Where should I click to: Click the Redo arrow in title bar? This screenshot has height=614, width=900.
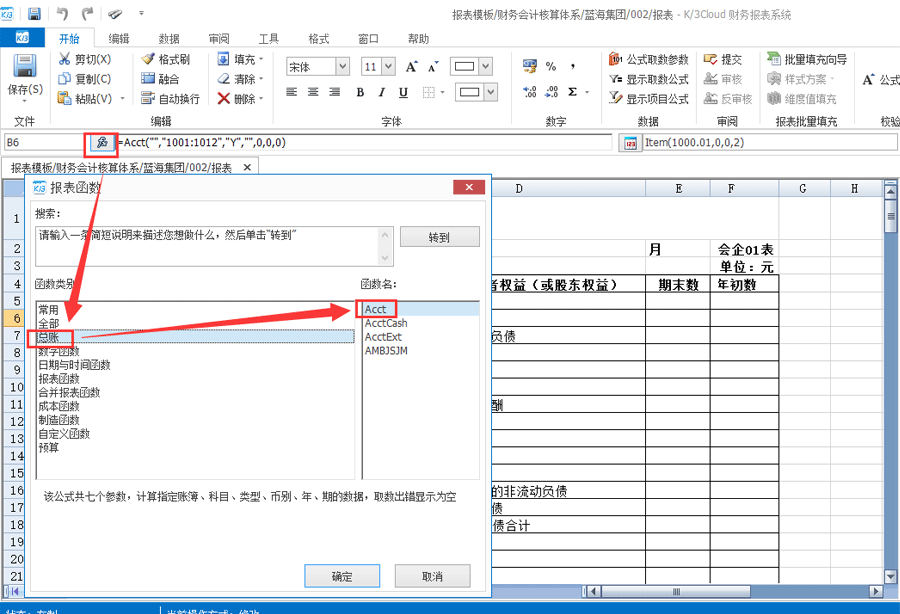(x=87, y=13)
